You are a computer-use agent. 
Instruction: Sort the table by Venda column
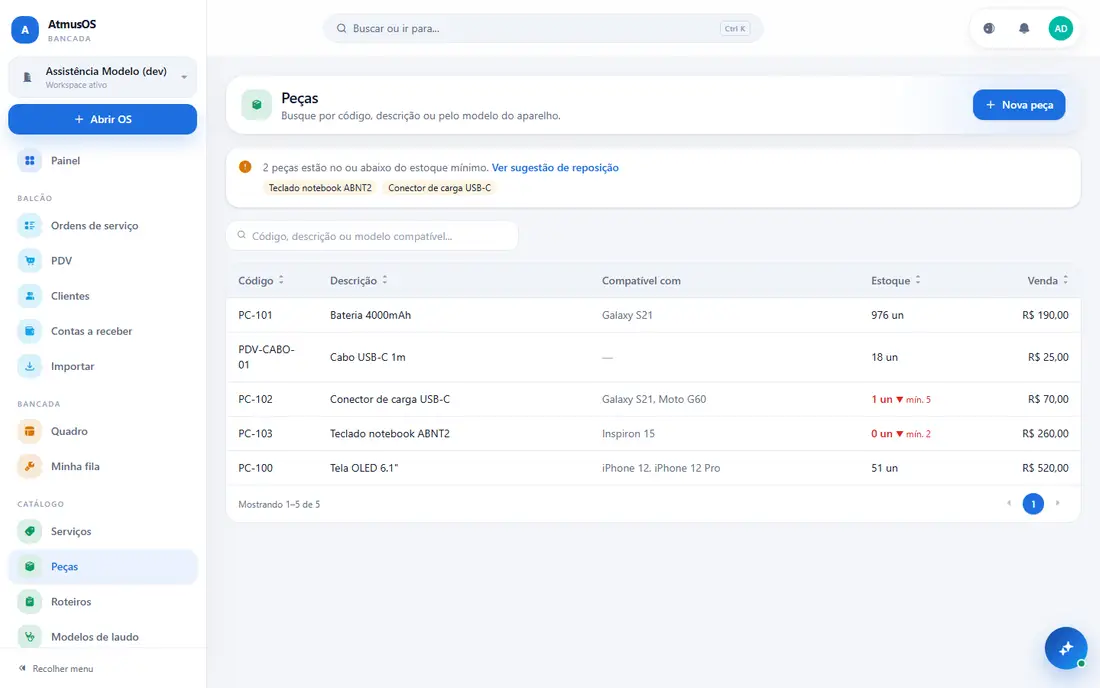pos(1047,281)
